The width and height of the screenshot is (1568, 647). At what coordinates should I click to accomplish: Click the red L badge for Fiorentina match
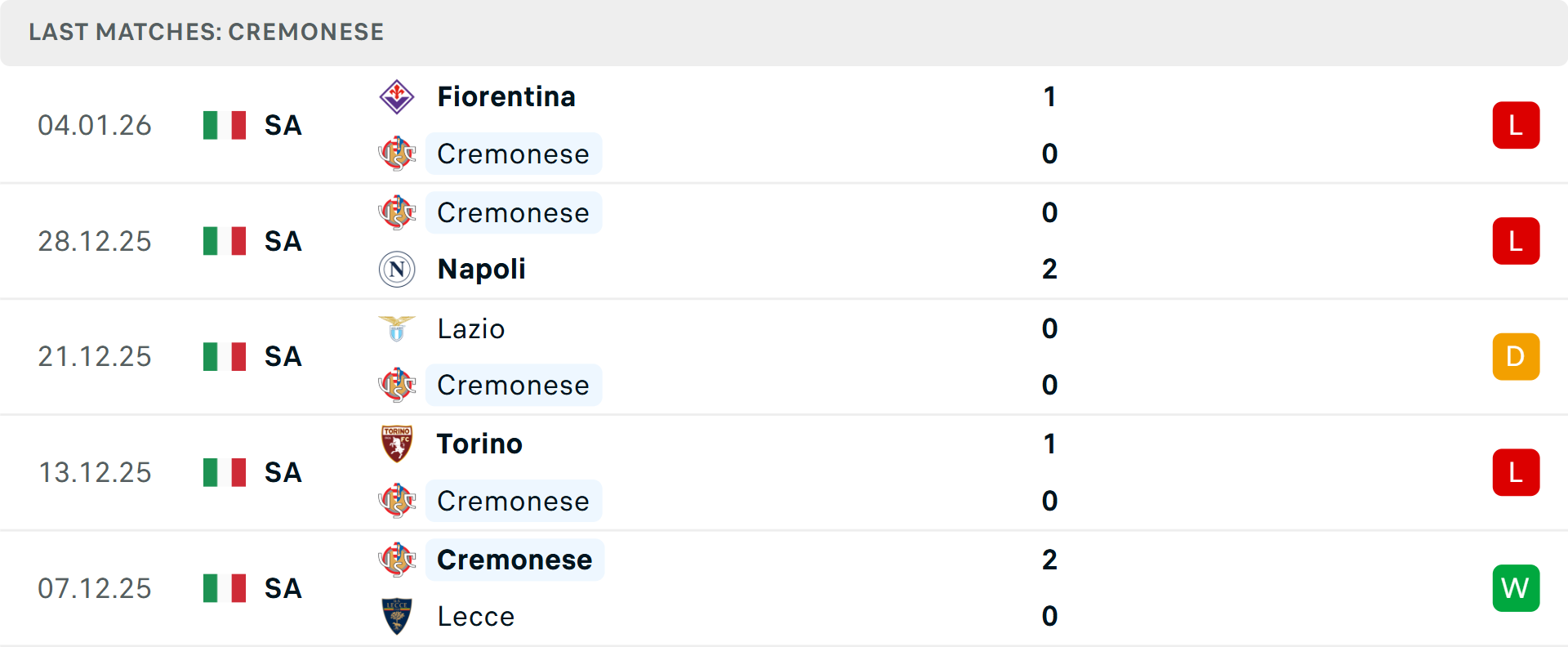[x=1516, y=125]
